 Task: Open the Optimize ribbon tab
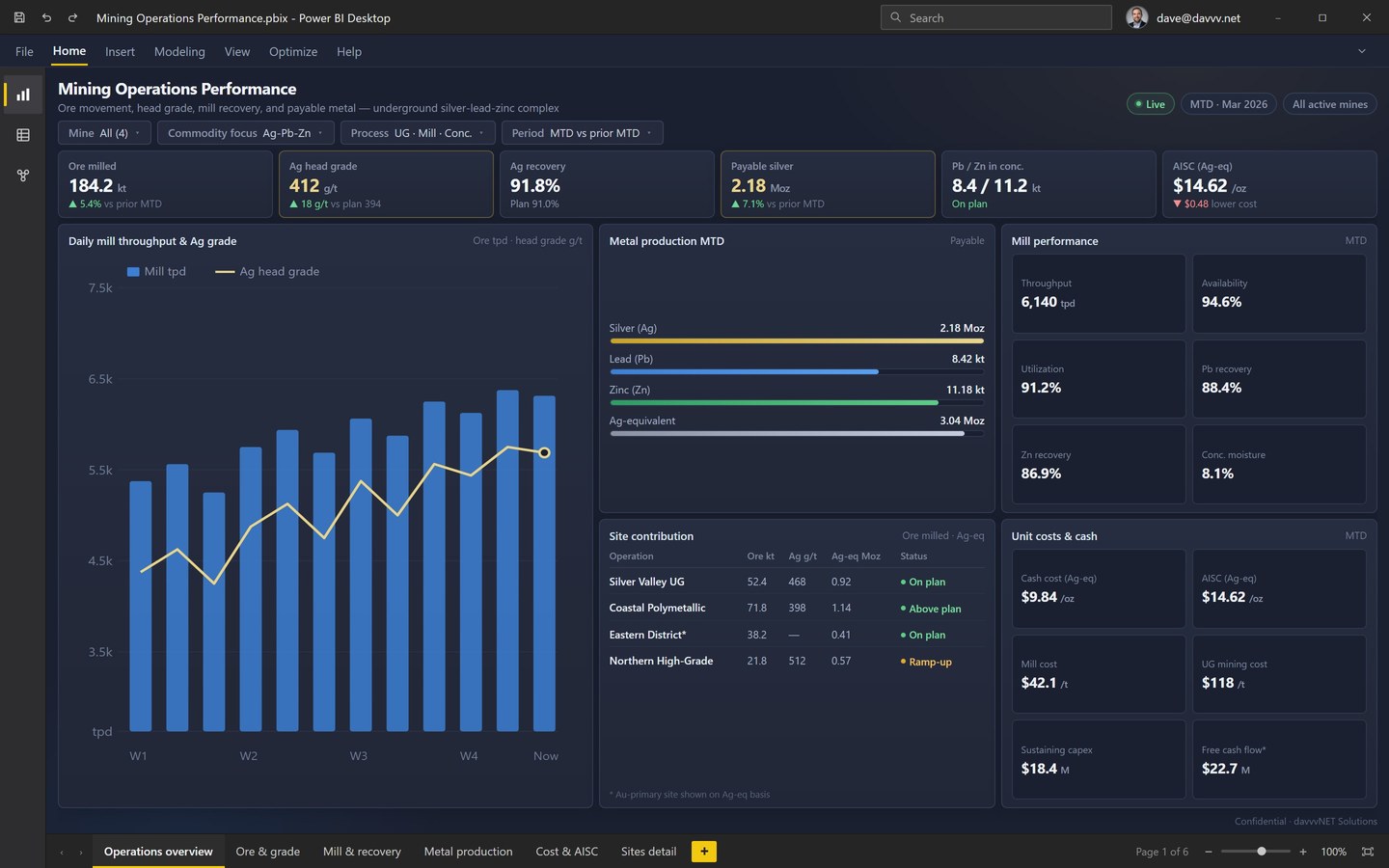pos(293,51)
